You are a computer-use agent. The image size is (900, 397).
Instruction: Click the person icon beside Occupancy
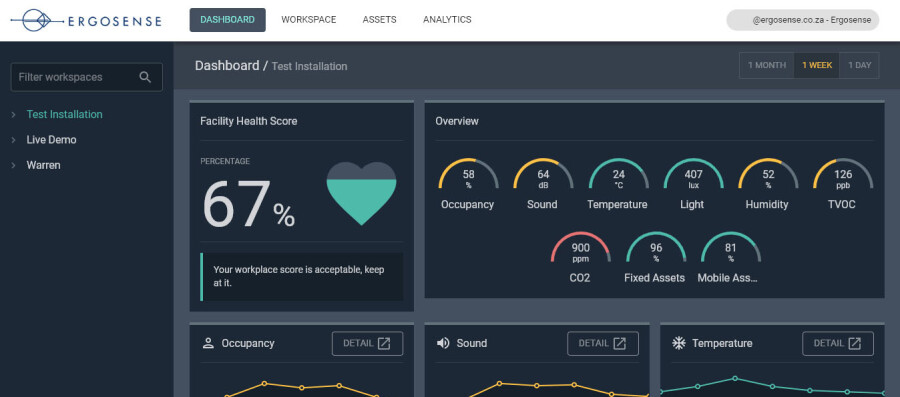208,343
